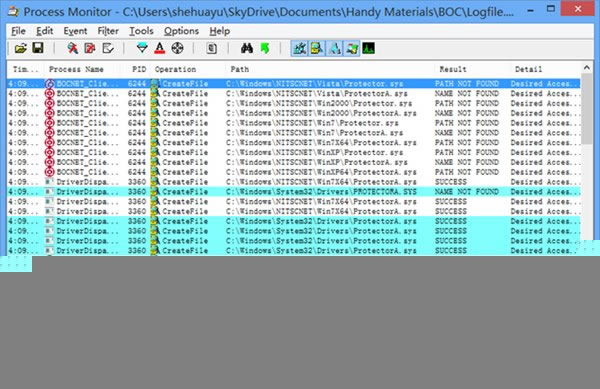Select the WinXP64\ProtectorA.sys row
The height and width of the screenshot is (389, 600).
(x=294, y=172)
